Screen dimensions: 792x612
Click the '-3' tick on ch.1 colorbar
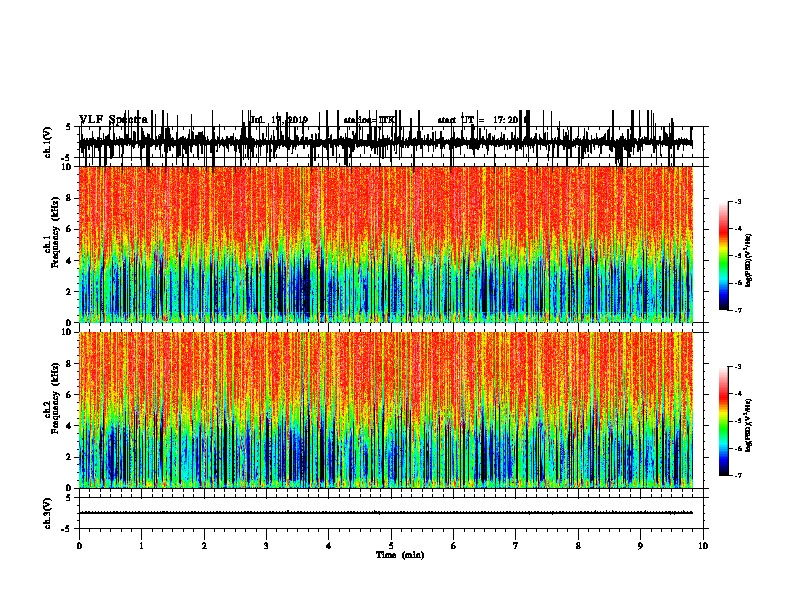pos(737,202)
